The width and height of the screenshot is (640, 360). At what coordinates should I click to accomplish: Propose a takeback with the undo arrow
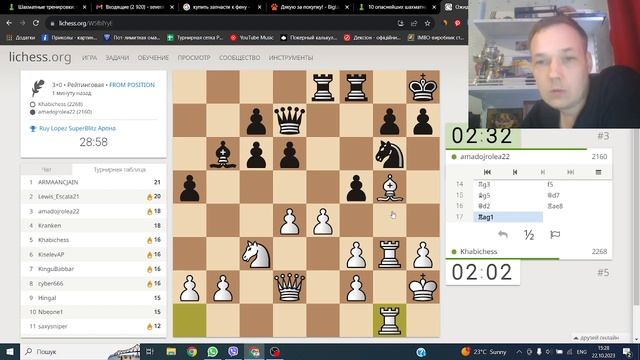tap(503, 235)
